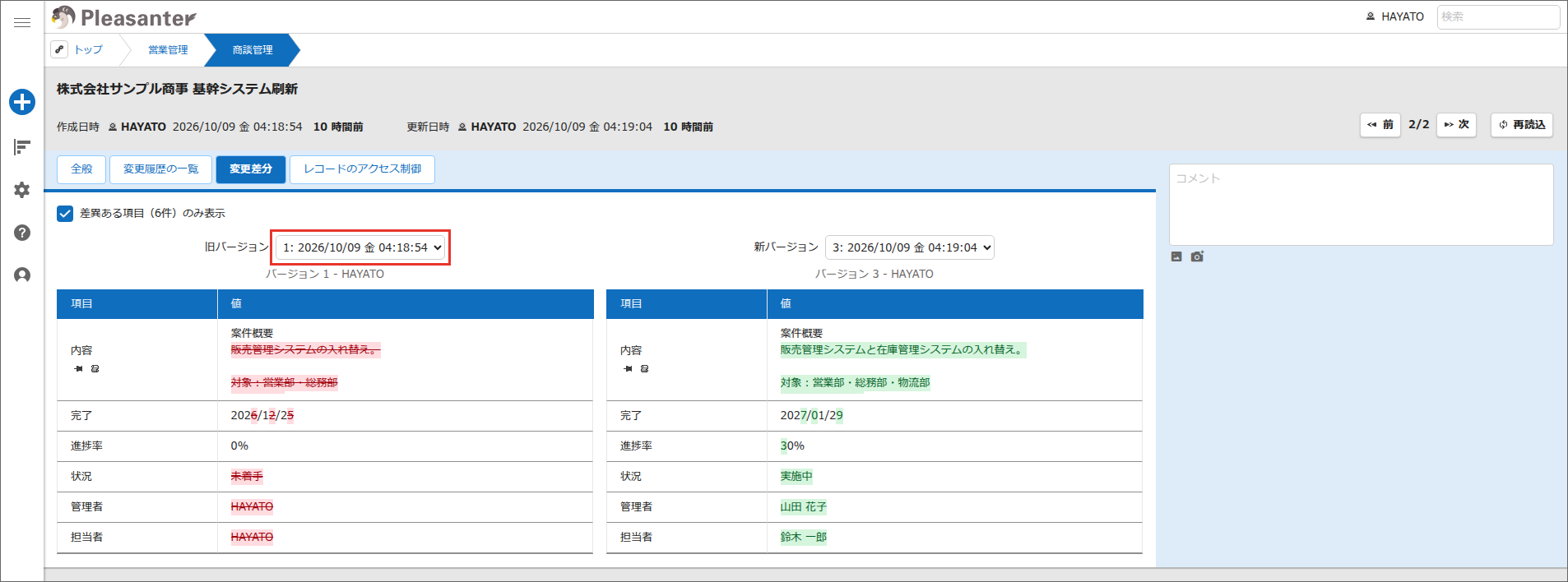Click the バージョン 3 - HAYATO label
Image resolution: width=1568 pixels, height=582 pixels.
[874, 275]
